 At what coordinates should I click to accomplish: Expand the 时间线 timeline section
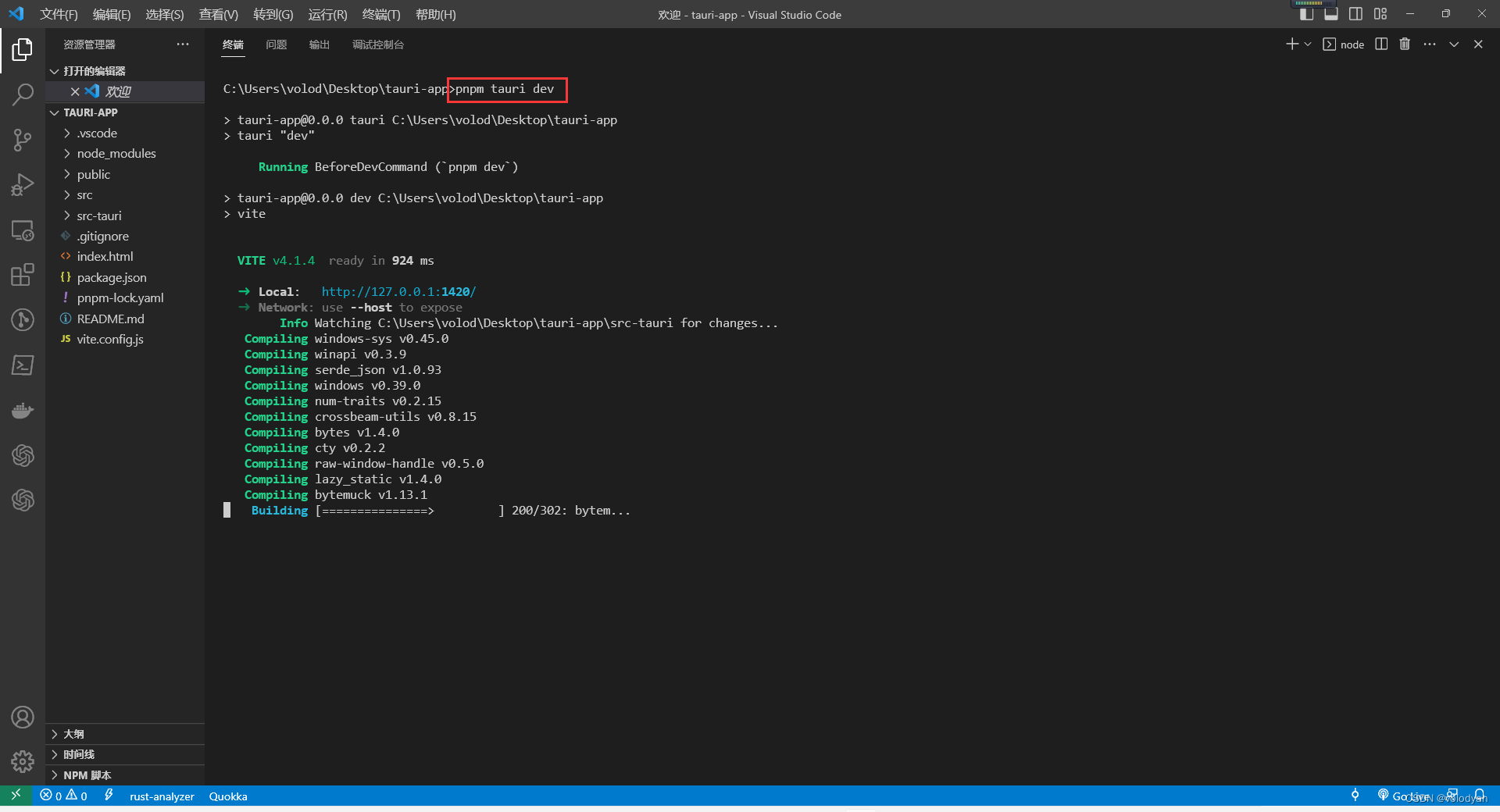pyautogui.click(x=125, y=754)
